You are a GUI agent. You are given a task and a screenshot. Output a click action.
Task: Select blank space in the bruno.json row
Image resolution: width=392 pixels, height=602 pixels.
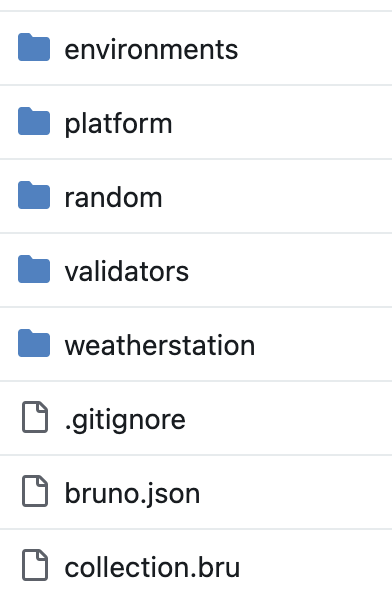(296, 492)
